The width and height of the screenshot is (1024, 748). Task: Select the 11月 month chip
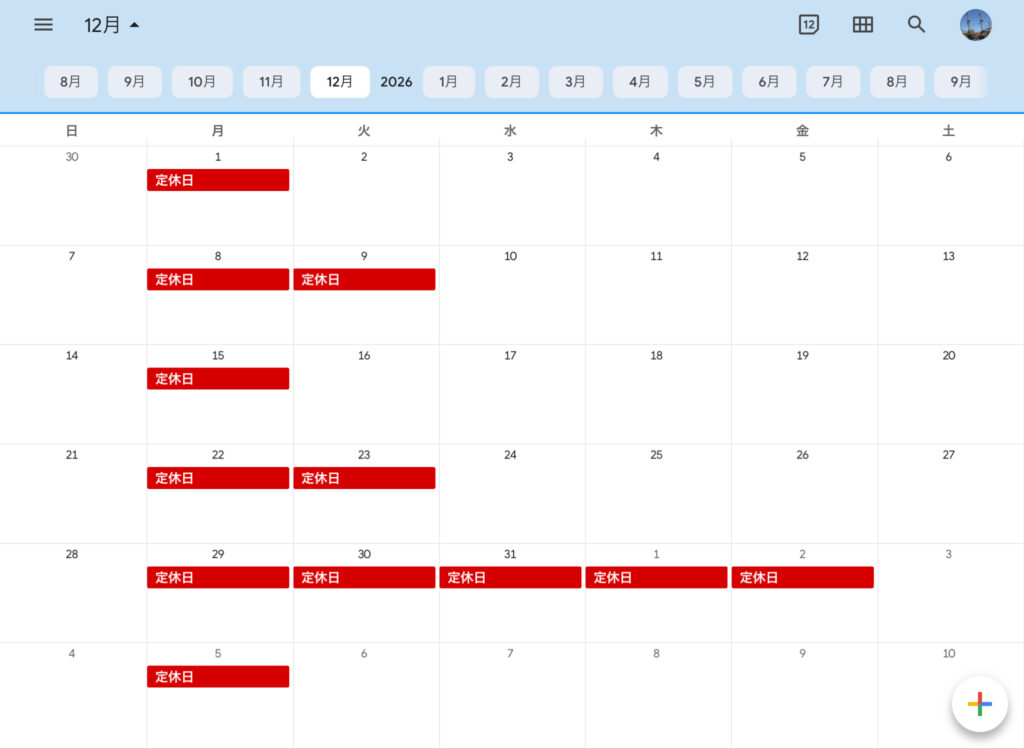(271, 82)
